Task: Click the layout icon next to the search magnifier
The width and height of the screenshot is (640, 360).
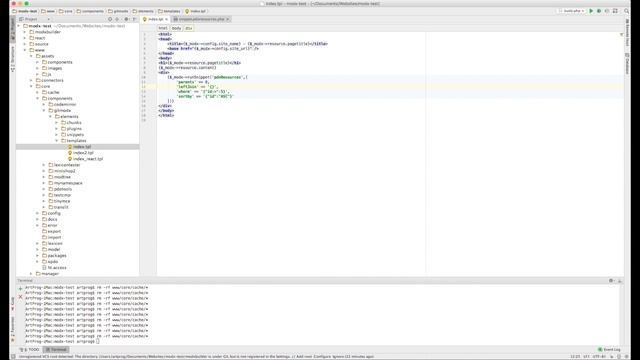Action: (615, 11)
